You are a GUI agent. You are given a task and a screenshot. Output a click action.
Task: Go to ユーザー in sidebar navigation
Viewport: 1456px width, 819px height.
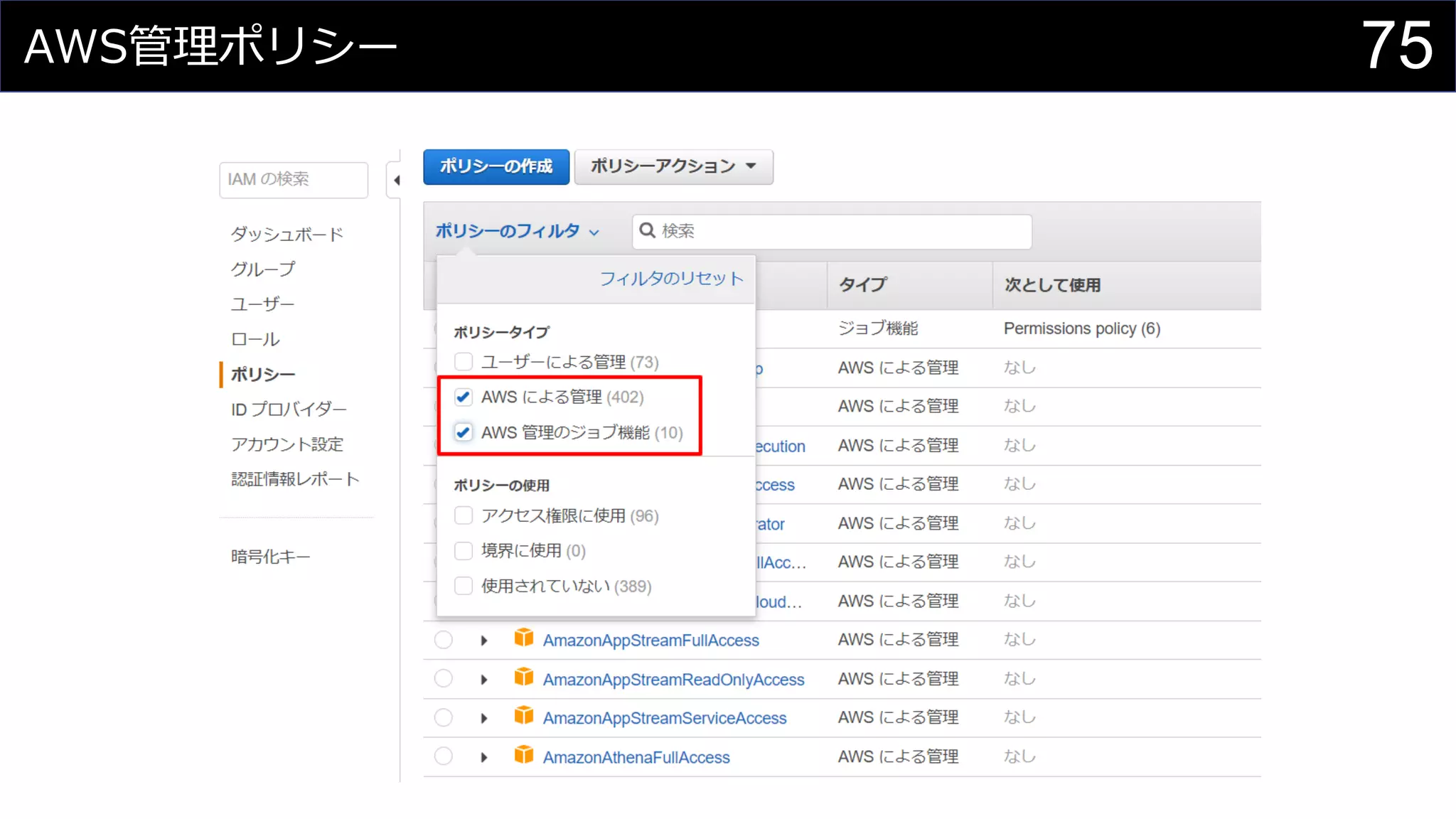(x=262, y=304)
